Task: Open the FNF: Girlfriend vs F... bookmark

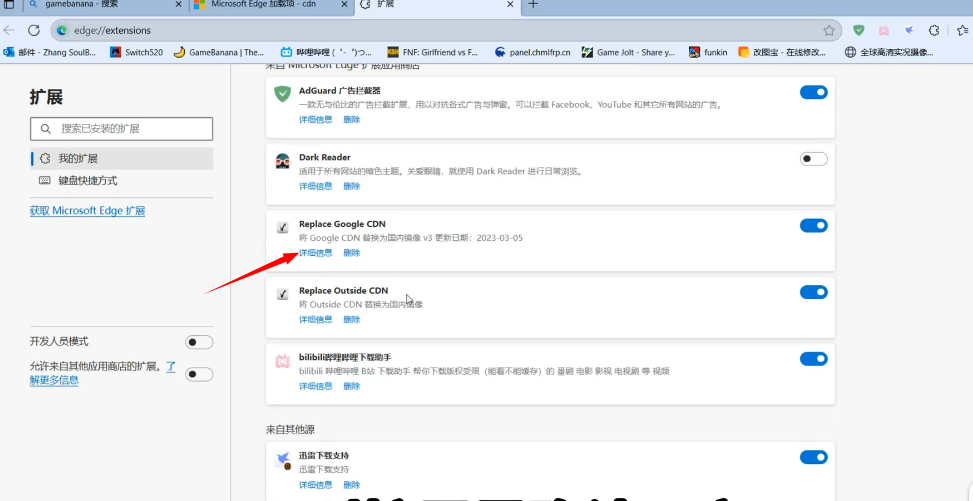Action: coord(433,53)
